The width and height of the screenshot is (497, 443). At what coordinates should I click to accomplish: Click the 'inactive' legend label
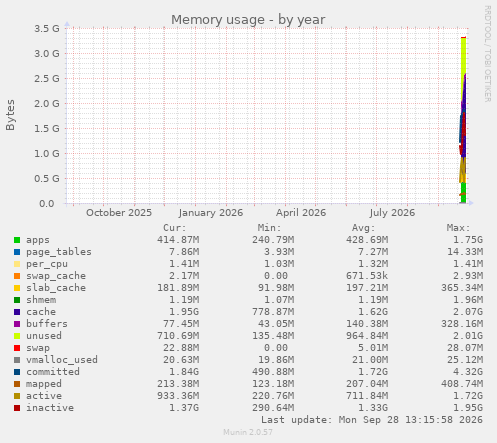tap(50, 408)
